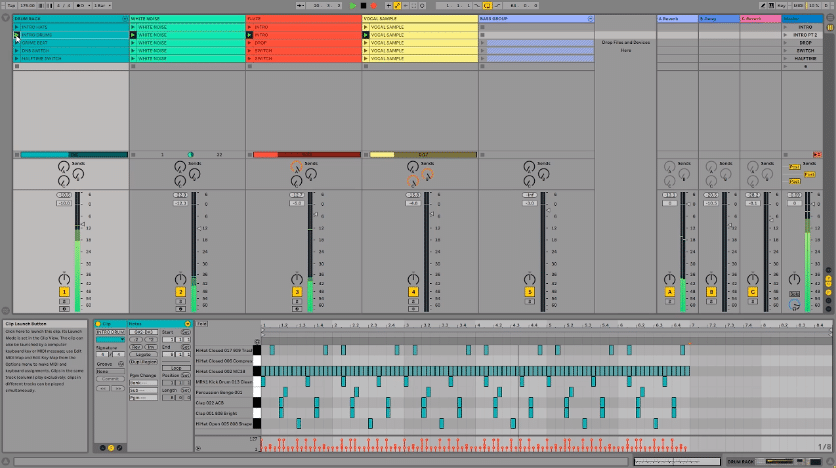Toggle track 2 activator button

coord(180,292)
